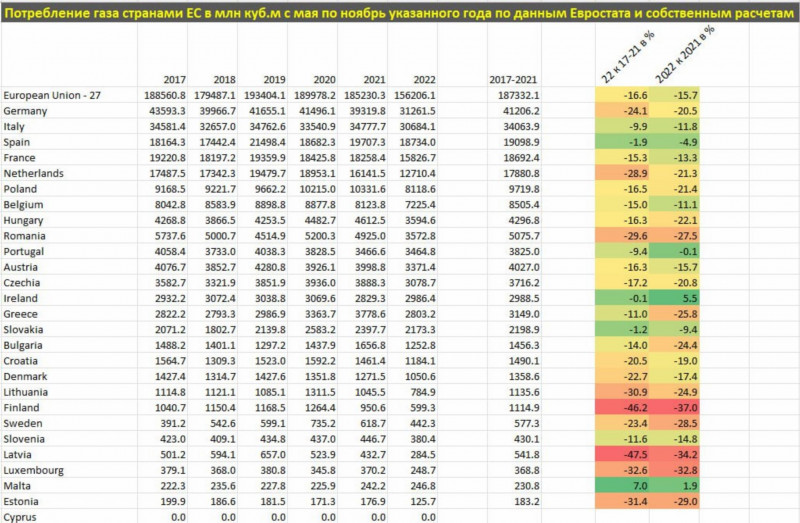The image size is (800, 523).
Task: Select Luxembourg percentage cell -32.8
Action: (x=674, y=470)
